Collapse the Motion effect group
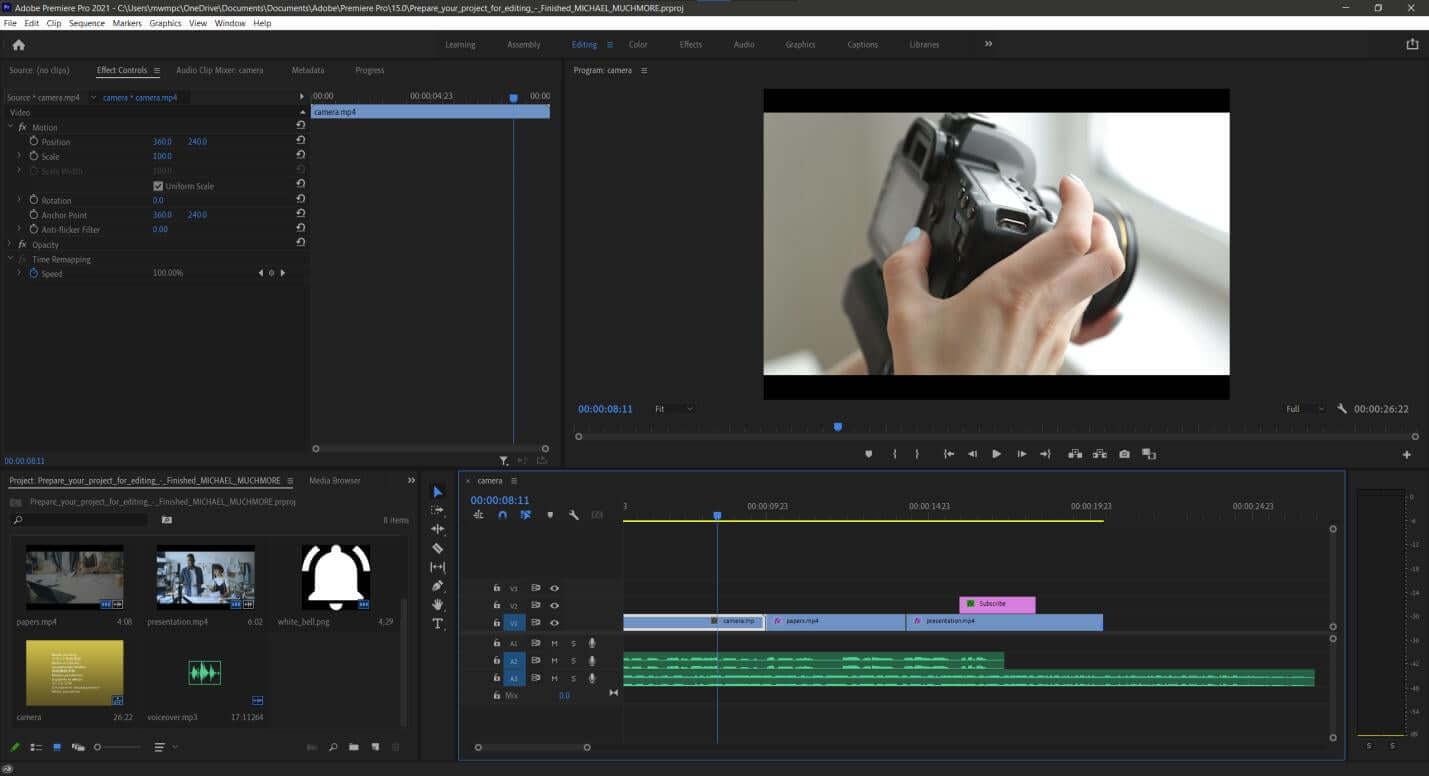The height and width of the screenshot is (776, 1429). click(10, 127)
